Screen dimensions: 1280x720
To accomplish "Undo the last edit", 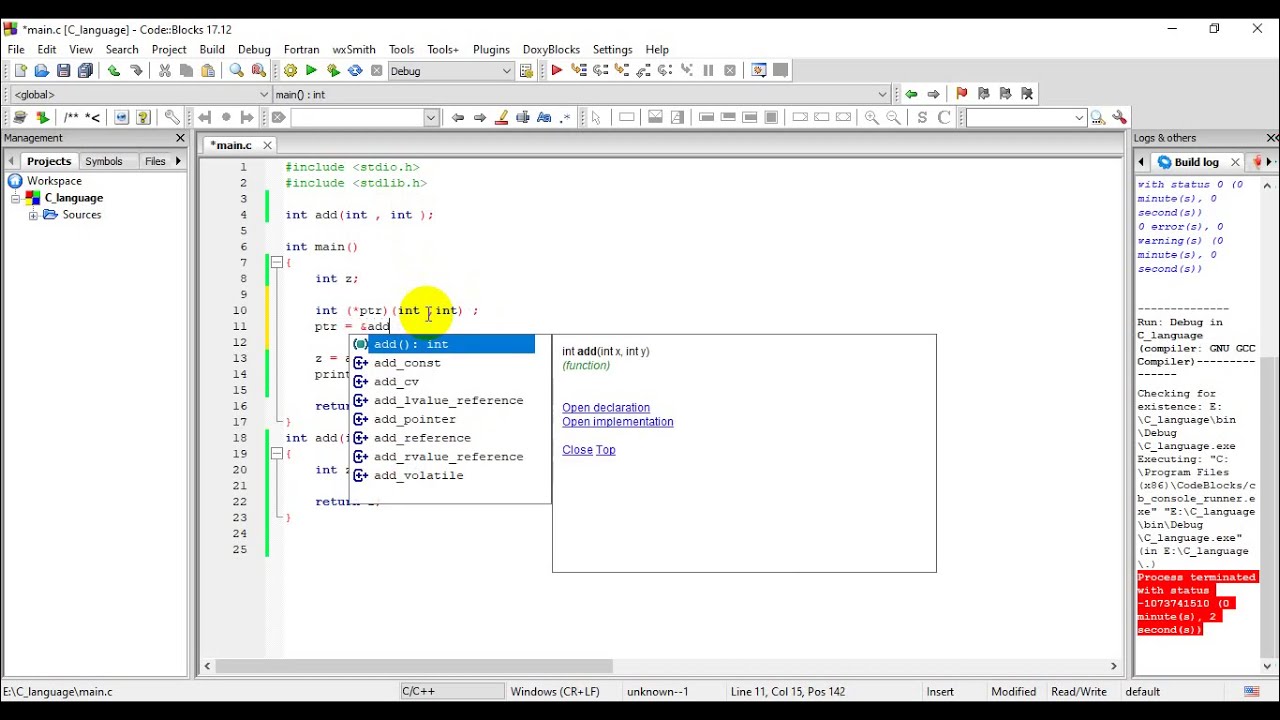I will 114,71.
